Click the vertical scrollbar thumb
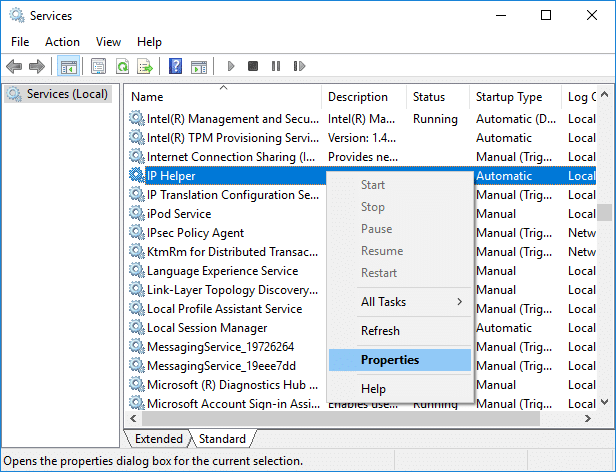This screenshot has height=472, width=616. click(x=604, y=213)
